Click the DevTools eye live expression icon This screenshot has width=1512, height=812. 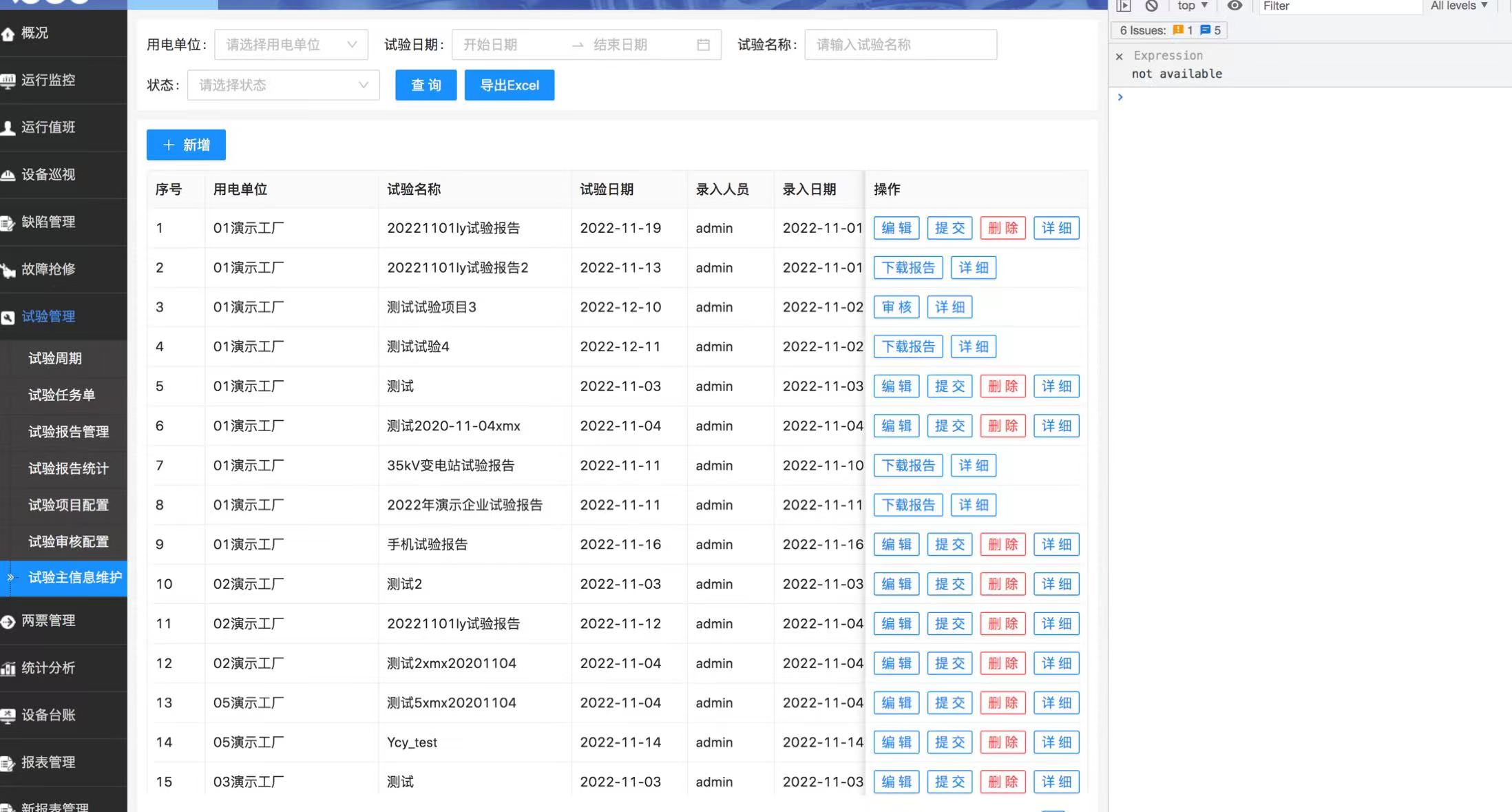[x=1235, y=6]
